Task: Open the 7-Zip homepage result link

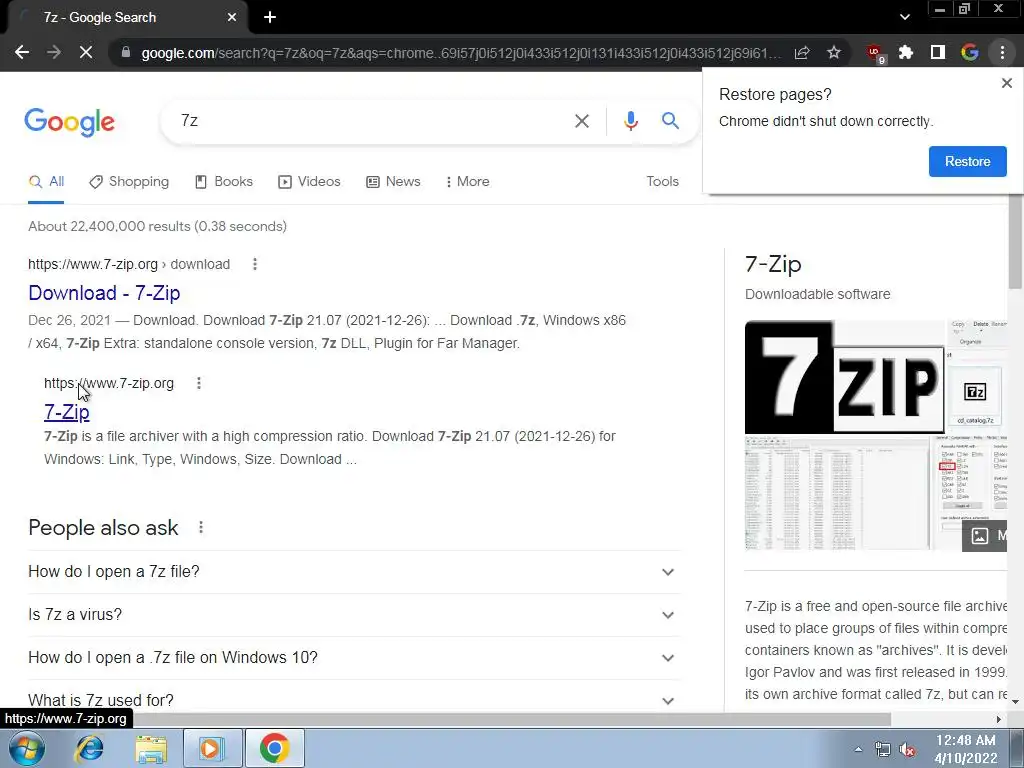Action: click(67, 412)
